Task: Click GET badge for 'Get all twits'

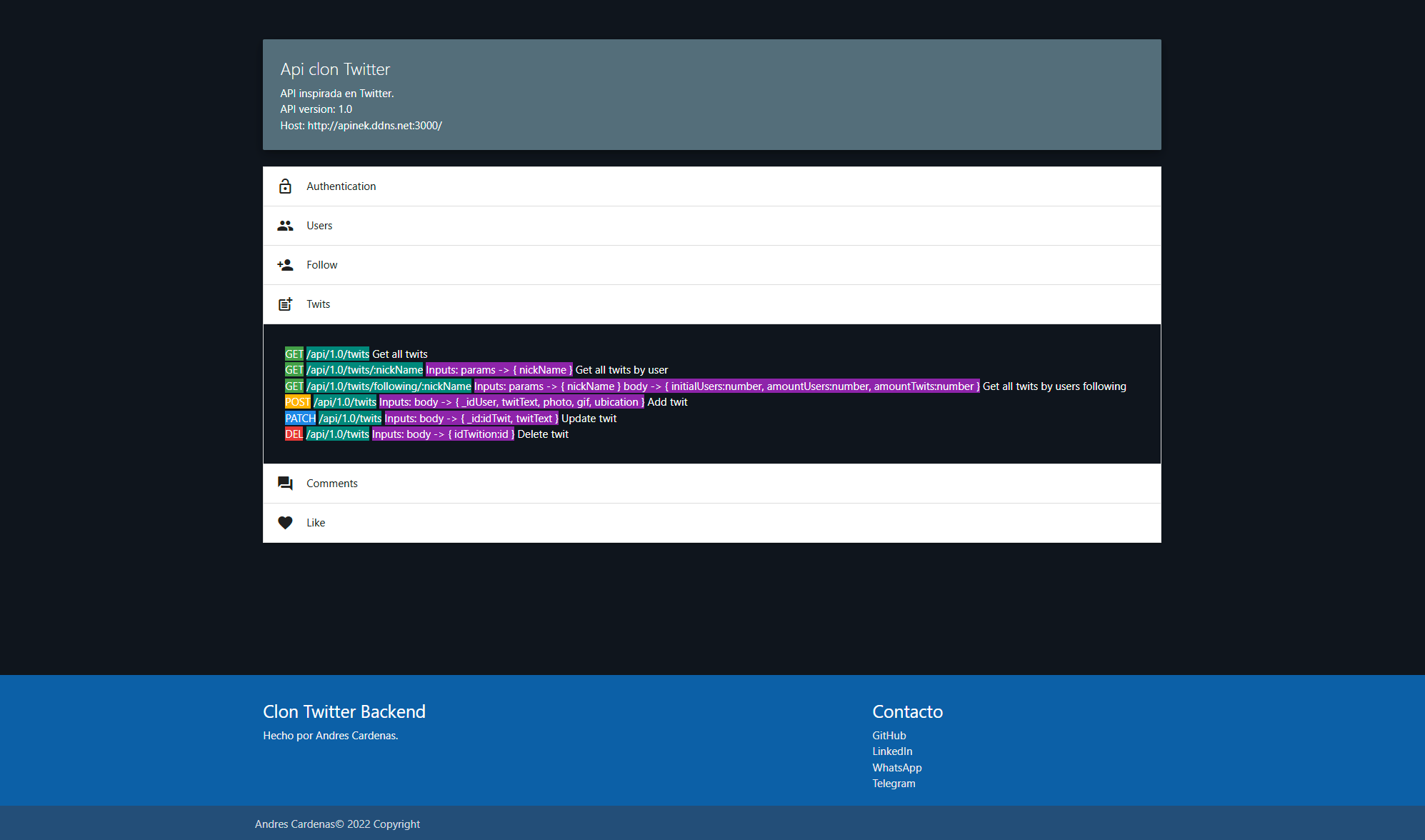Action: pos(294,354)
